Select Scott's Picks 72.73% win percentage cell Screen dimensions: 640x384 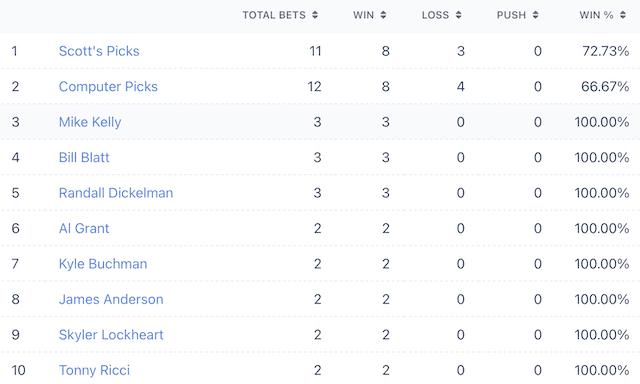coord(605,51)
